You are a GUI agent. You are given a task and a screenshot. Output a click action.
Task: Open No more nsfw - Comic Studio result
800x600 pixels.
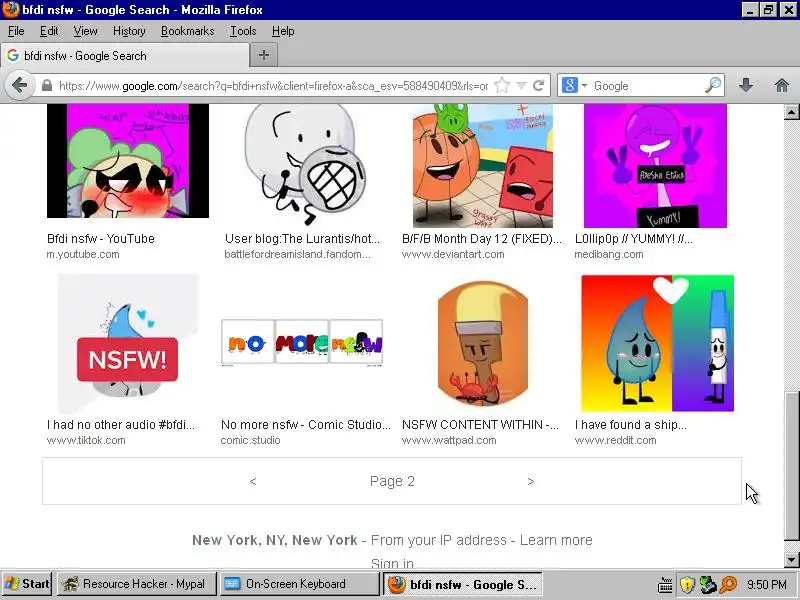[306, 424]
